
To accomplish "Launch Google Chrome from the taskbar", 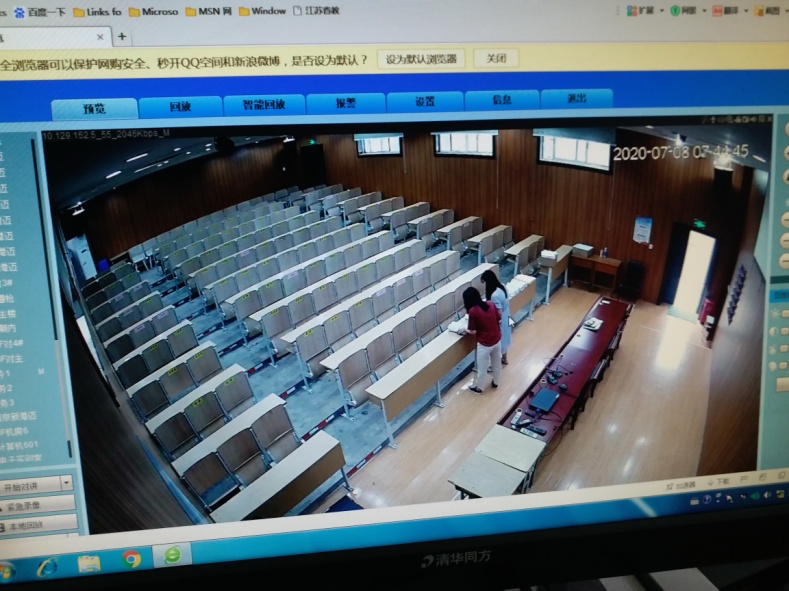I will 131,559.
